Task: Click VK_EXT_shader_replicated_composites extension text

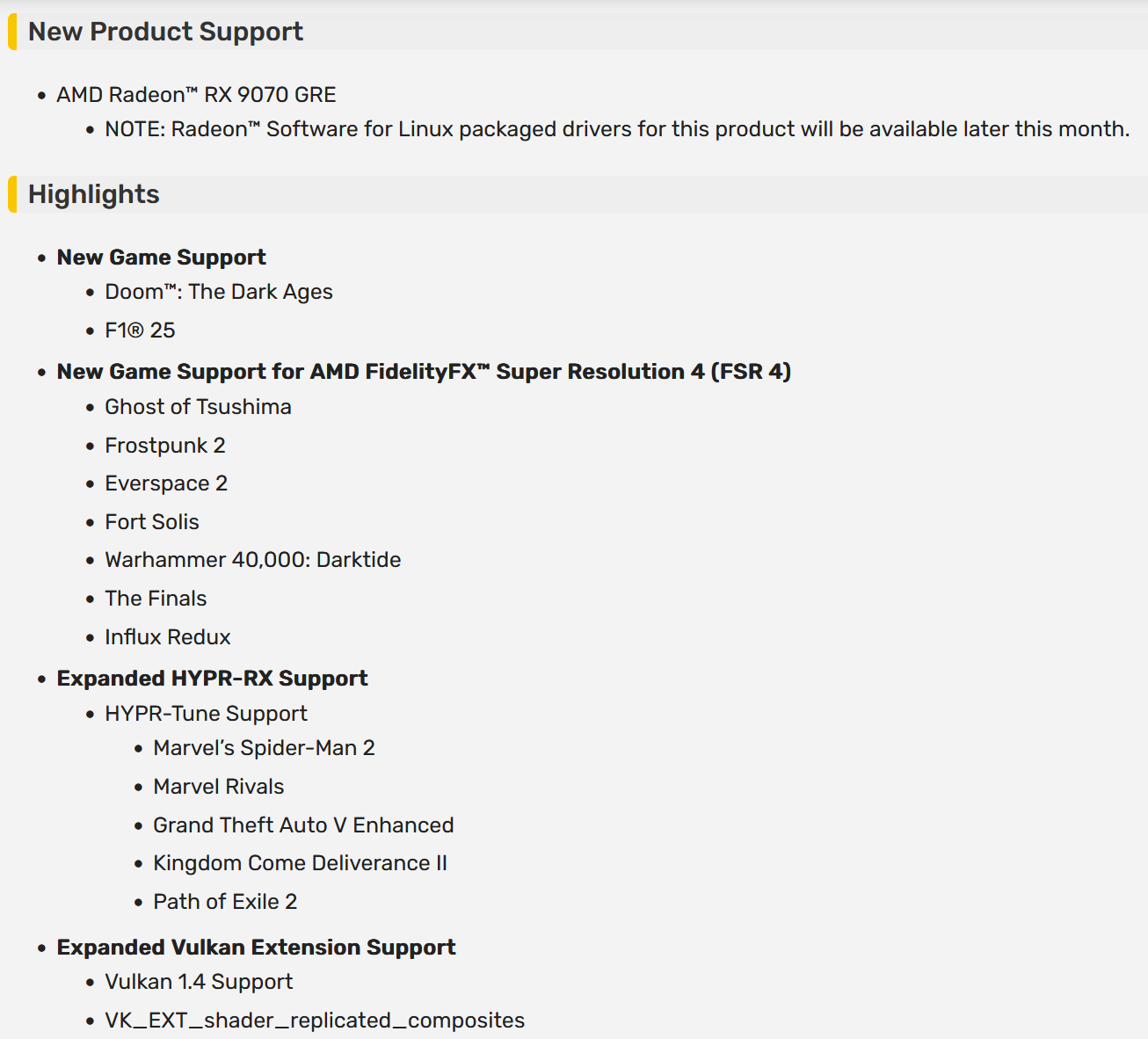Action: [315, 1021]
